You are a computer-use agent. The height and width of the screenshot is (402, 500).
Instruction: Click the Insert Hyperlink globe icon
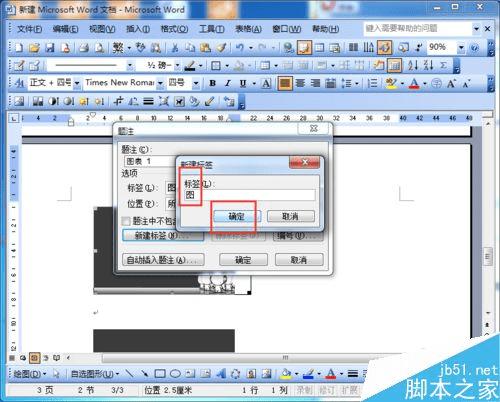288,48
